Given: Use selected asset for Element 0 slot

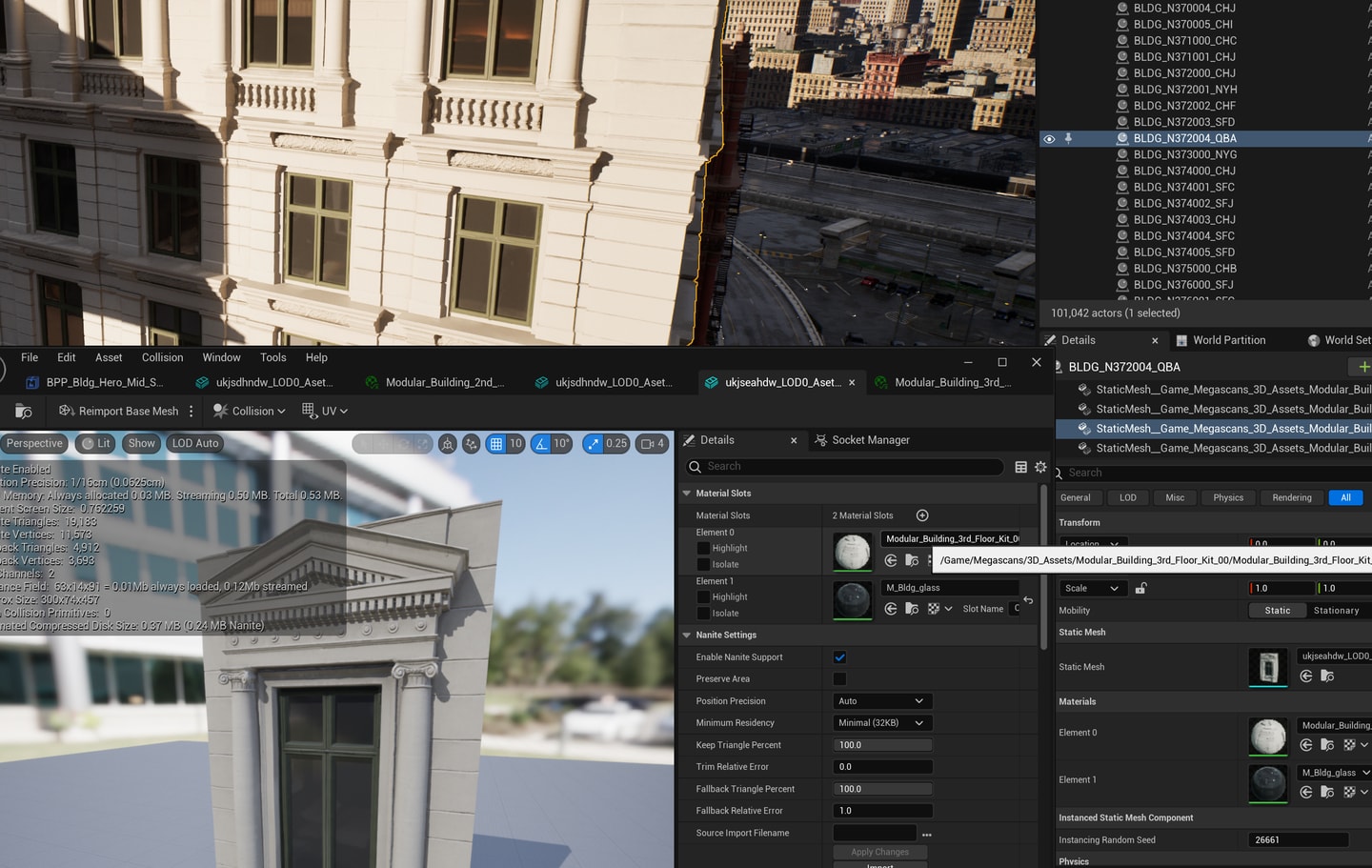Looking at the screenshot, I should 891,560.
